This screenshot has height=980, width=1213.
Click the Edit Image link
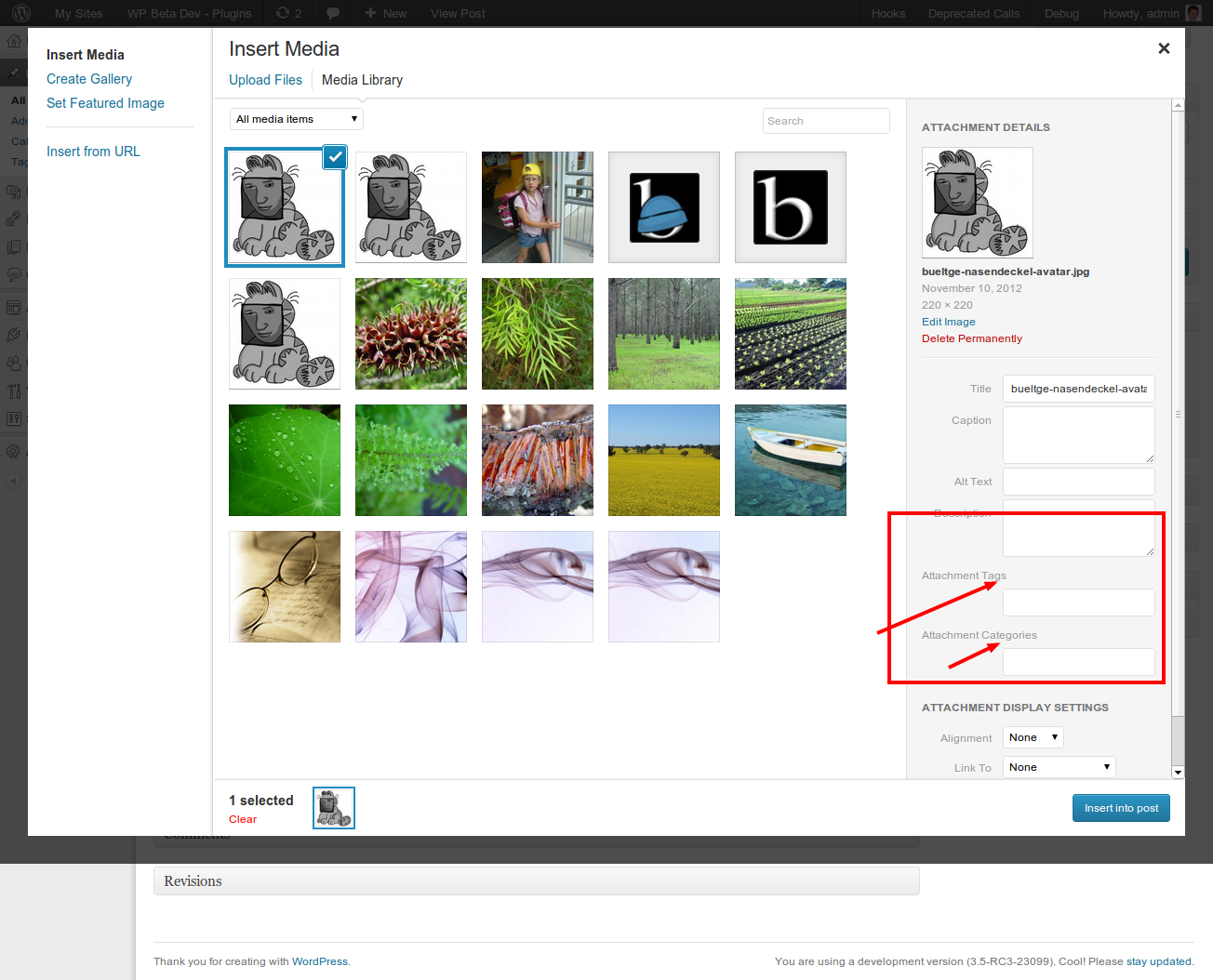pos(949,322)
